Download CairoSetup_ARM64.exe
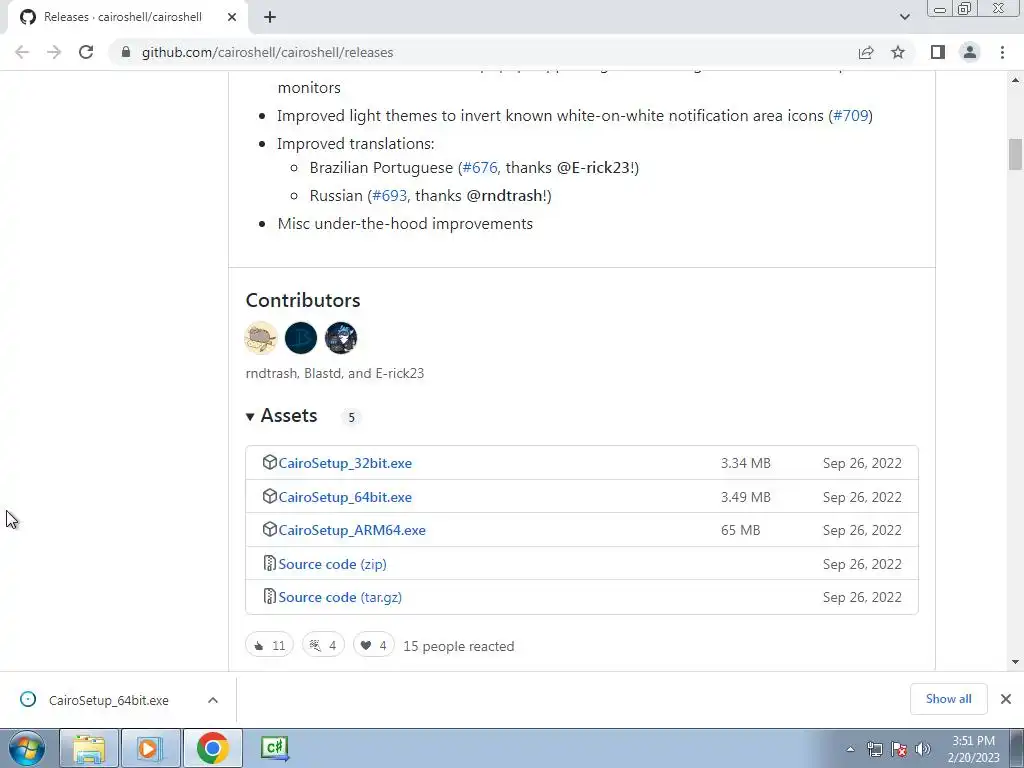1024x768 pixels. pyautogui.click(x=352, y=530)
